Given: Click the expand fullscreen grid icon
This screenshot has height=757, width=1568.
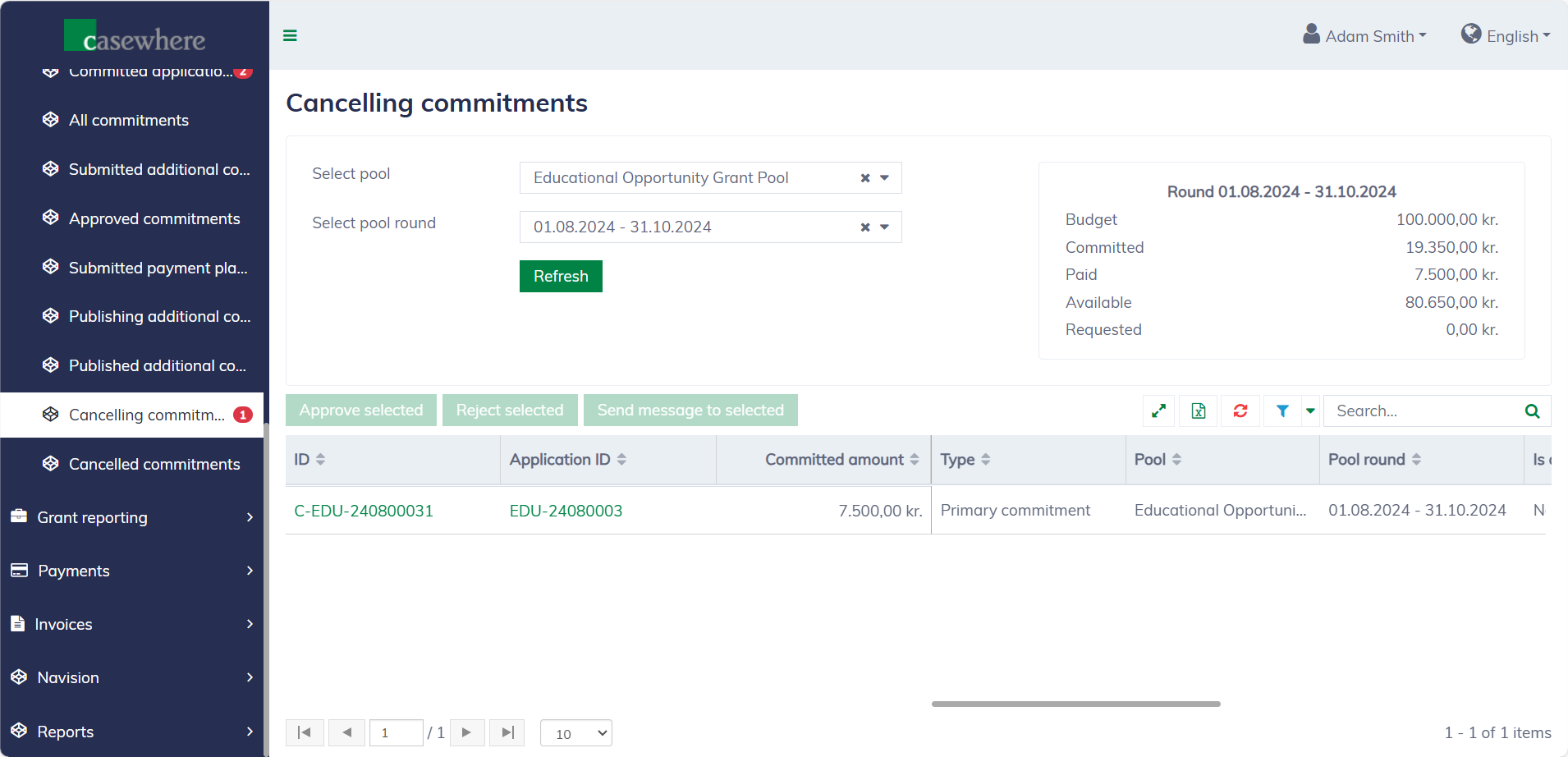Looking at the screenshot, I should [x=1158, y=411].
